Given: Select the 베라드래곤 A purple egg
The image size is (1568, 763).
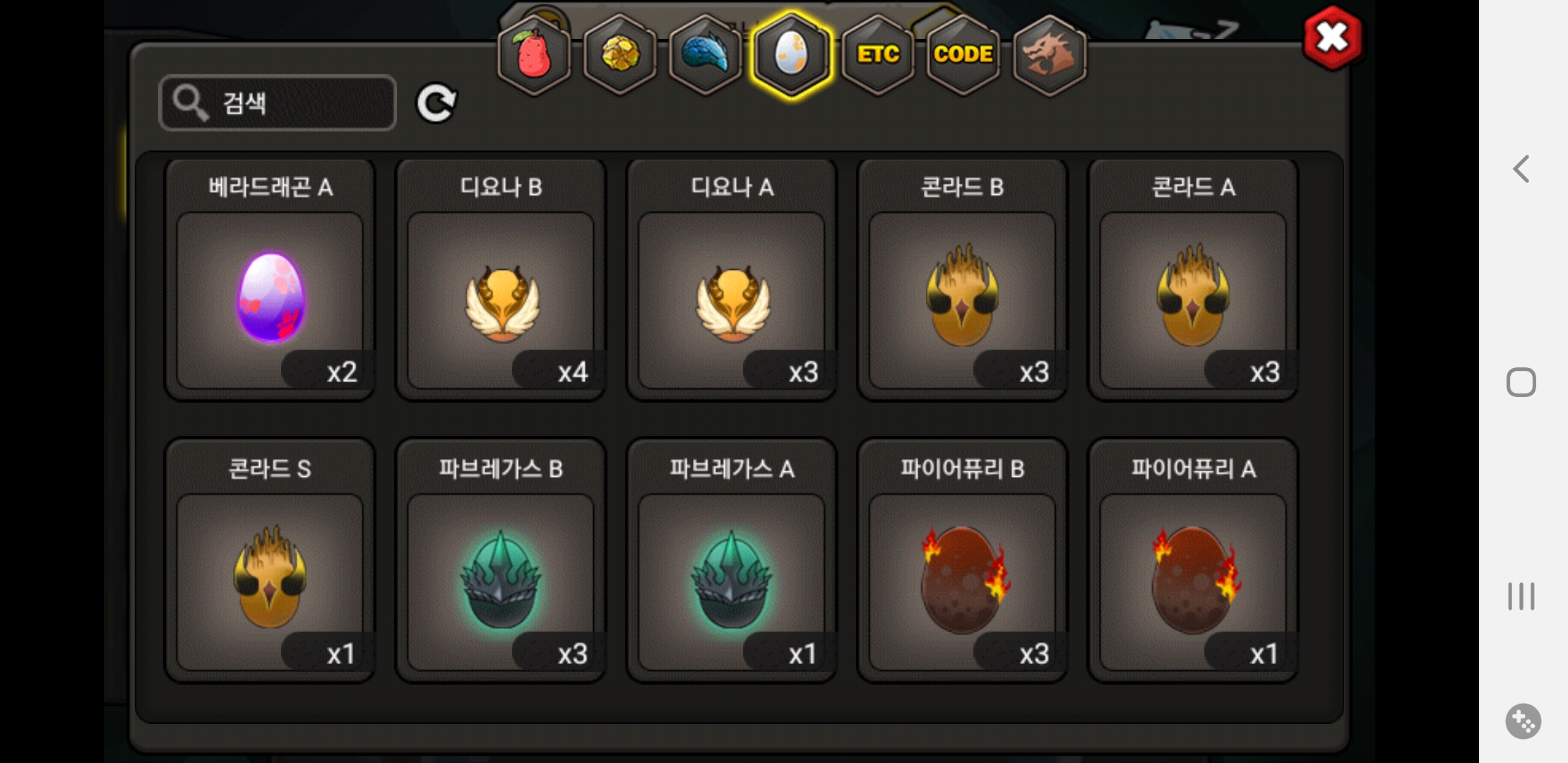Looking at the screenshot, I should coord(270,280).
